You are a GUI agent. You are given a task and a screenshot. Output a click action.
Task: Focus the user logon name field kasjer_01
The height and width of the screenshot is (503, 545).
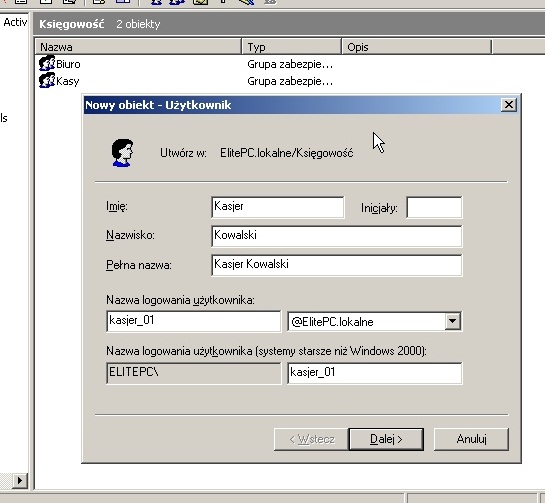194,321
